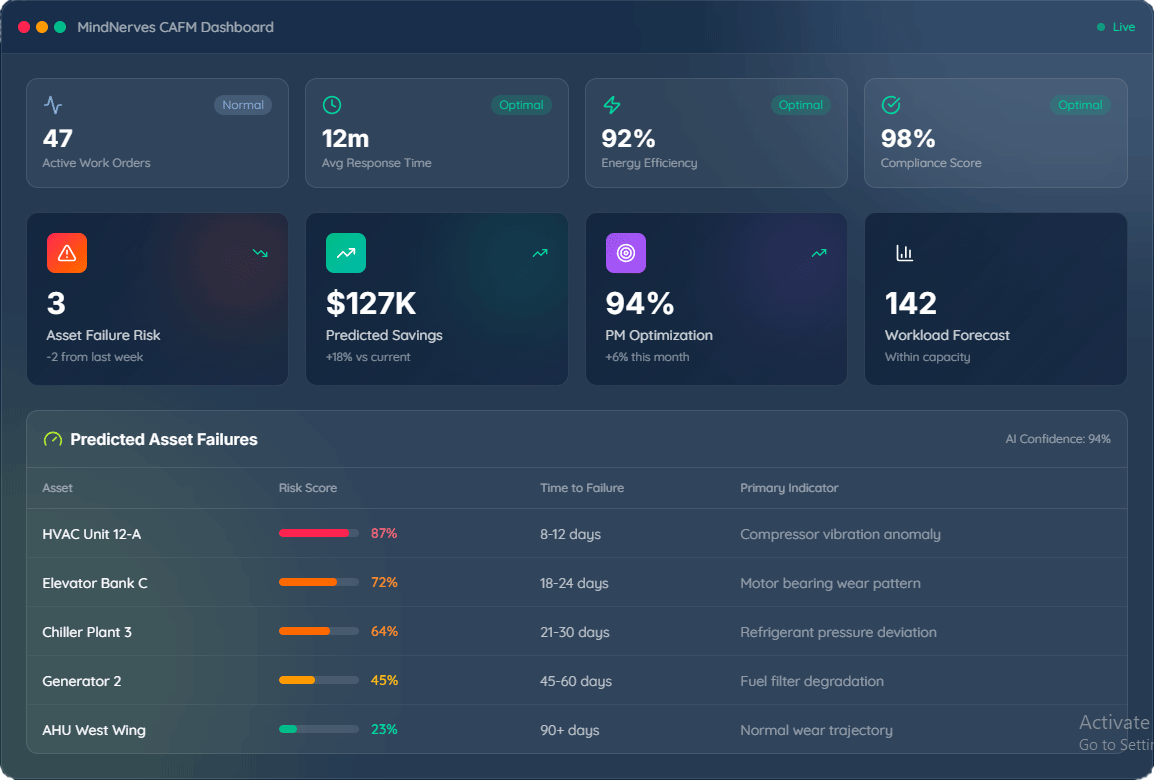The width and height of the screenshot is (1154, 780).
Task: Click the Normal badge on Active Work Orders card
Action: point(243,104)
